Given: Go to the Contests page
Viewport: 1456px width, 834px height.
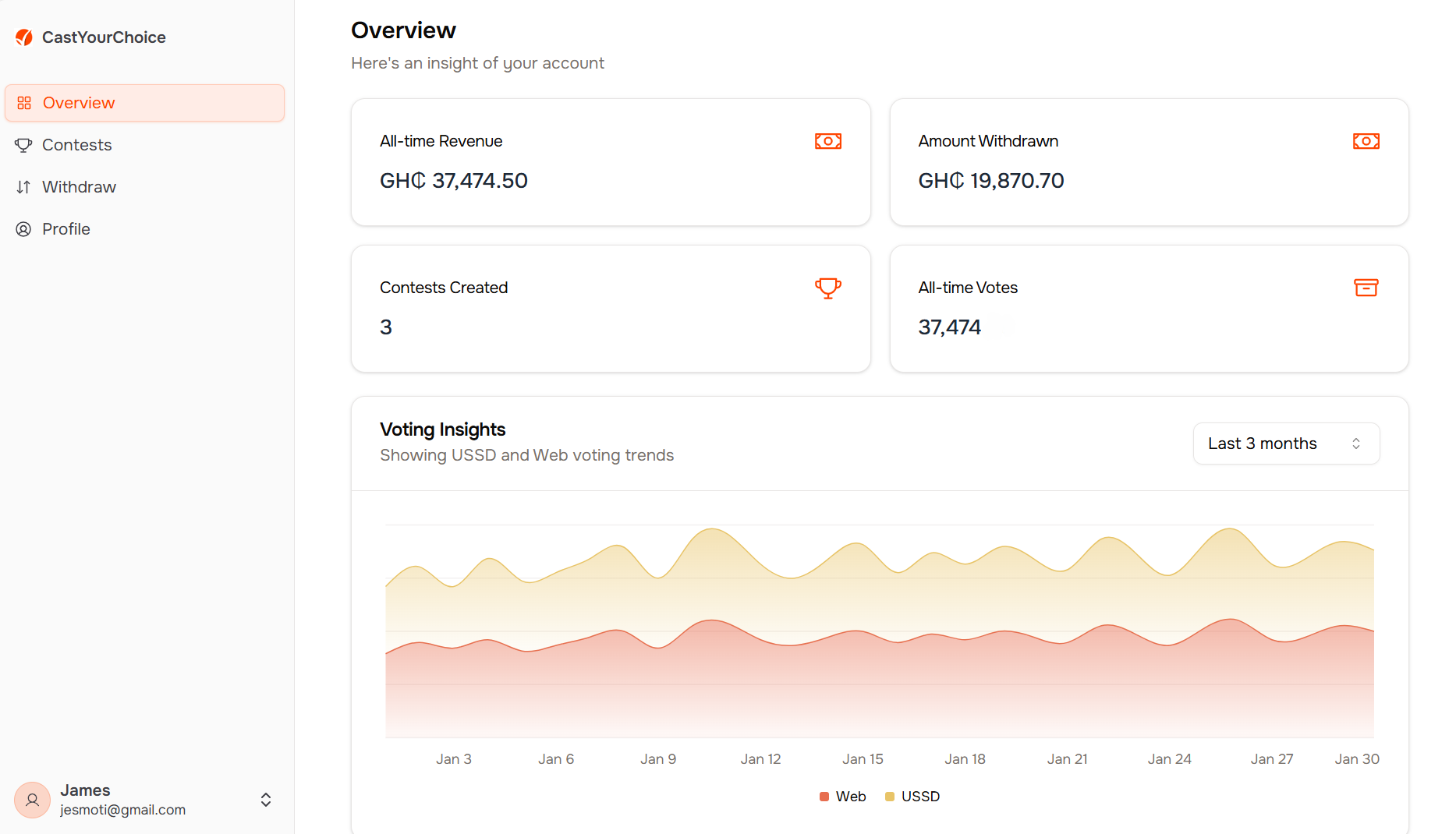Looking at the screenshot, I should 77,145.
